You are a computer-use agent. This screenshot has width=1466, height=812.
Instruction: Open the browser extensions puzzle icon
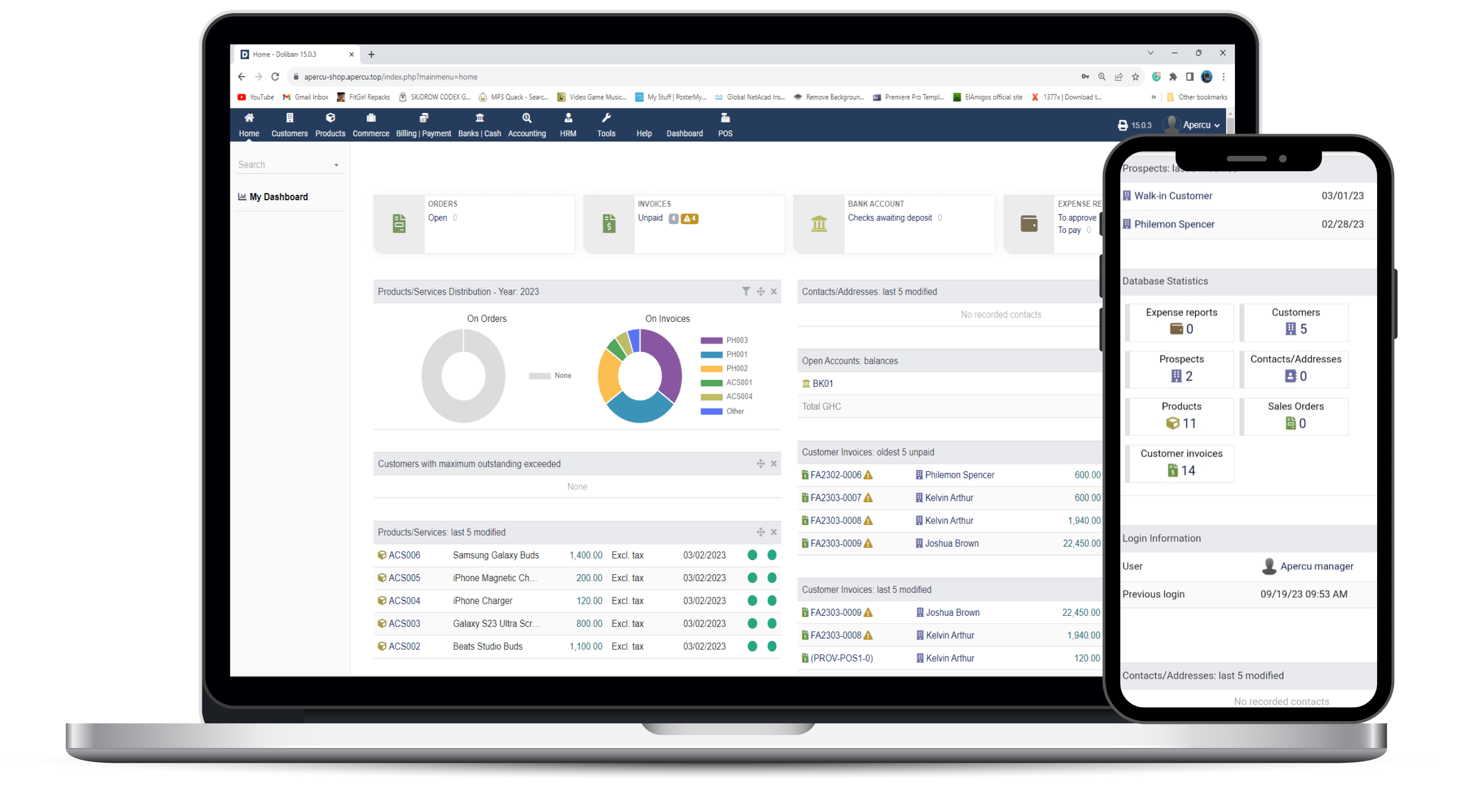[x=1173, y=76]
